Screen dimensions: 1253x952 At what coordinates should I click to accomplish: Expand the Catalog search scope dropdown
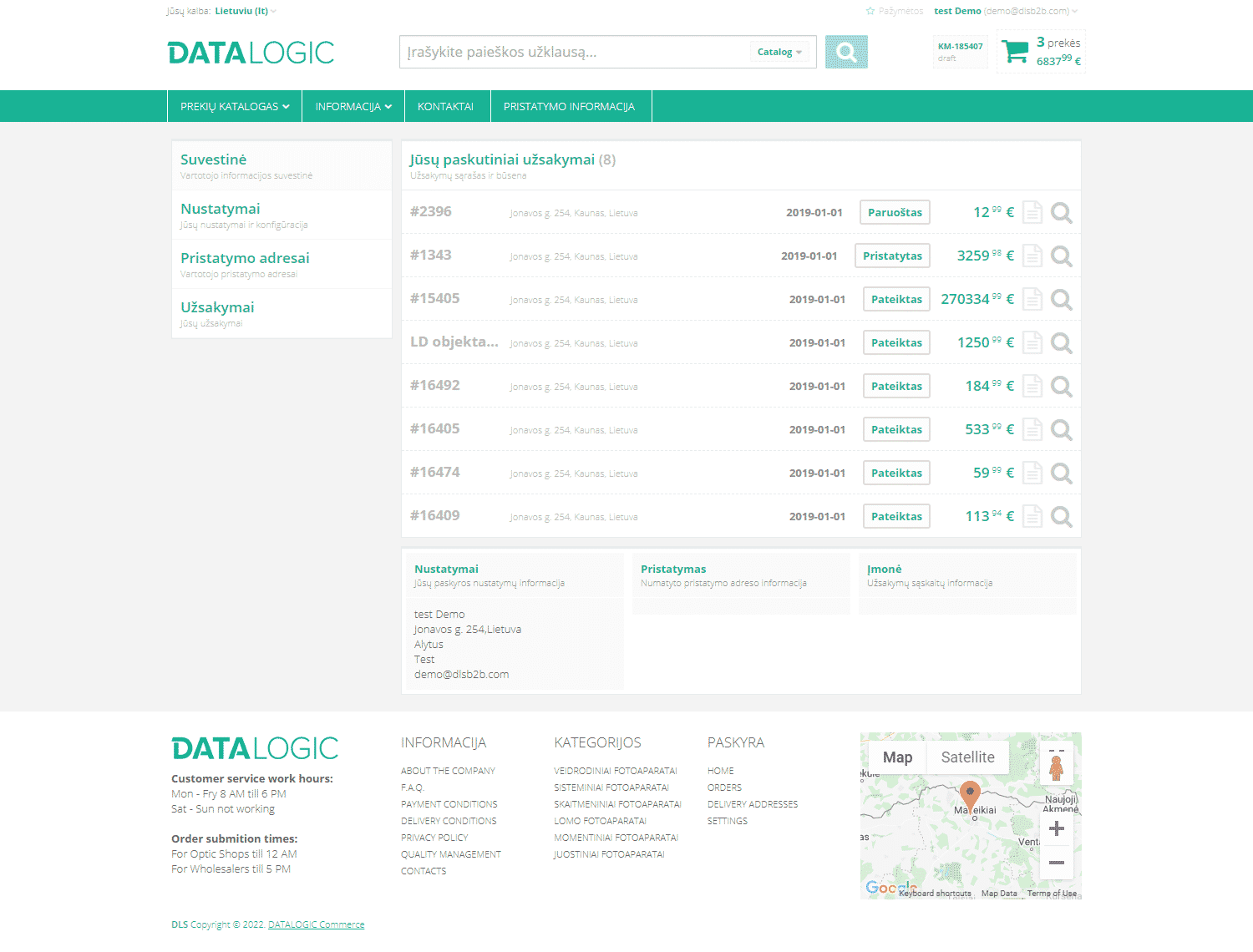[779, 52]
